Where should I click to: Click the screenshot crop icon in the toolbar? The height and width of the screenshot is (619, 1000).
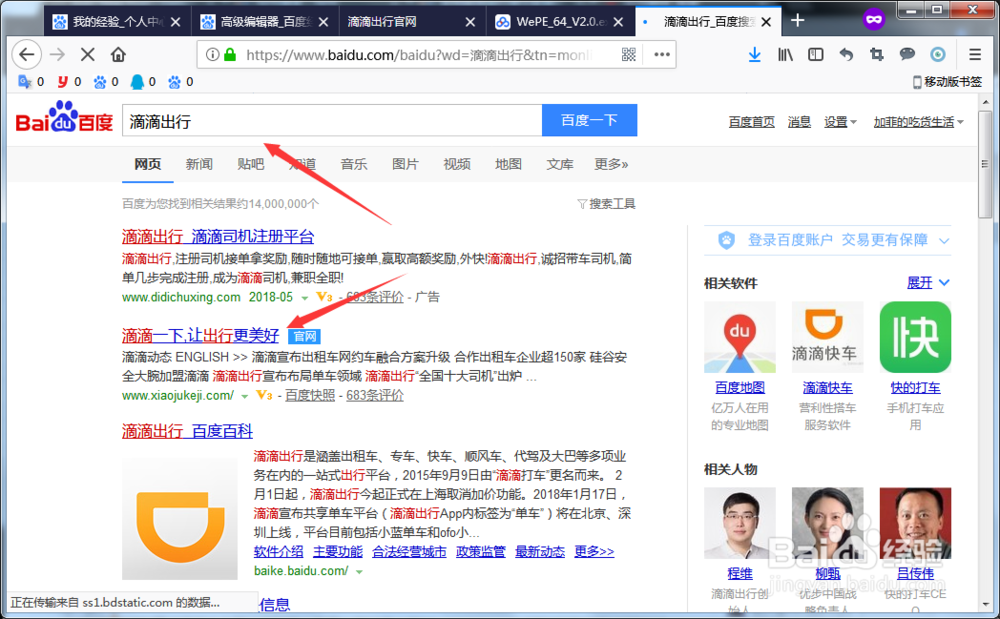point(875,54)
